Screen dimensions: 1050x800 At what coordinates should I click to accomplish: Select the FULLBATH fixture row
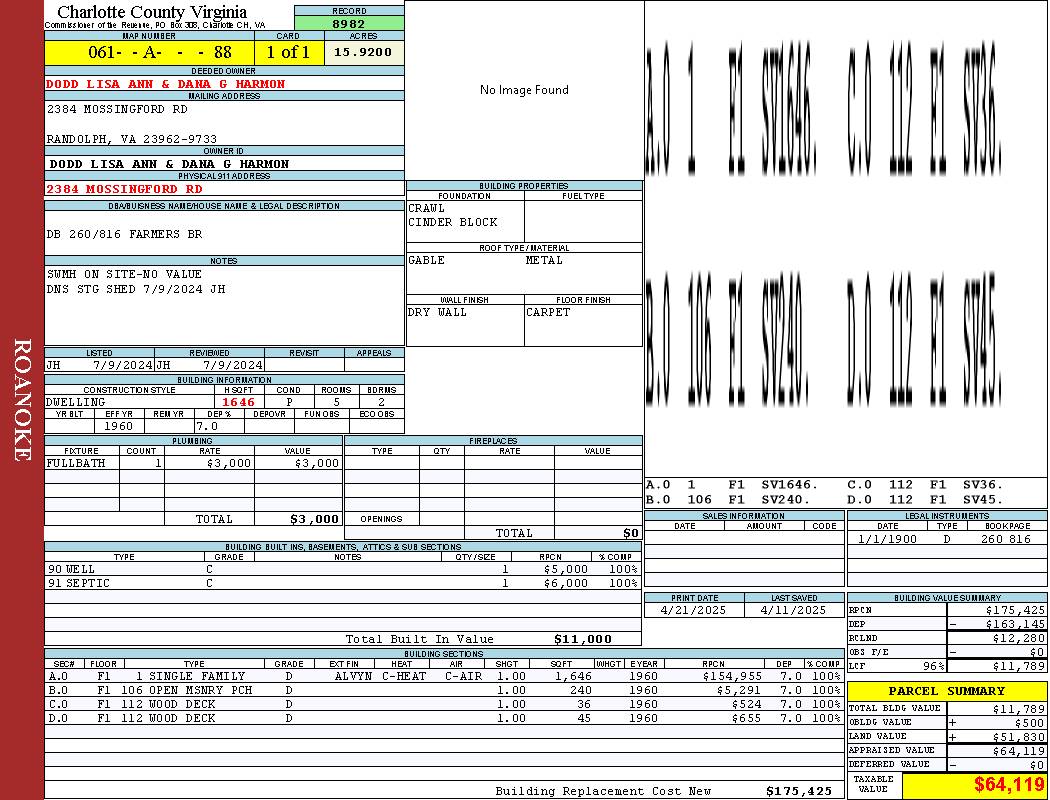coord(194,463)
